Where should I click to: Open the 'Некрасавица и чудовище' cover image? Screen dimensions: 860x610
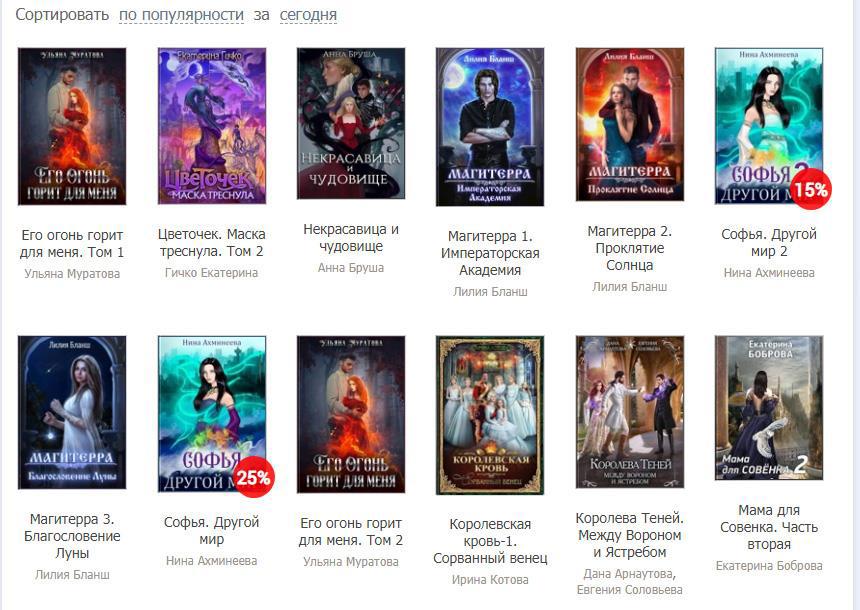point(351,123)
